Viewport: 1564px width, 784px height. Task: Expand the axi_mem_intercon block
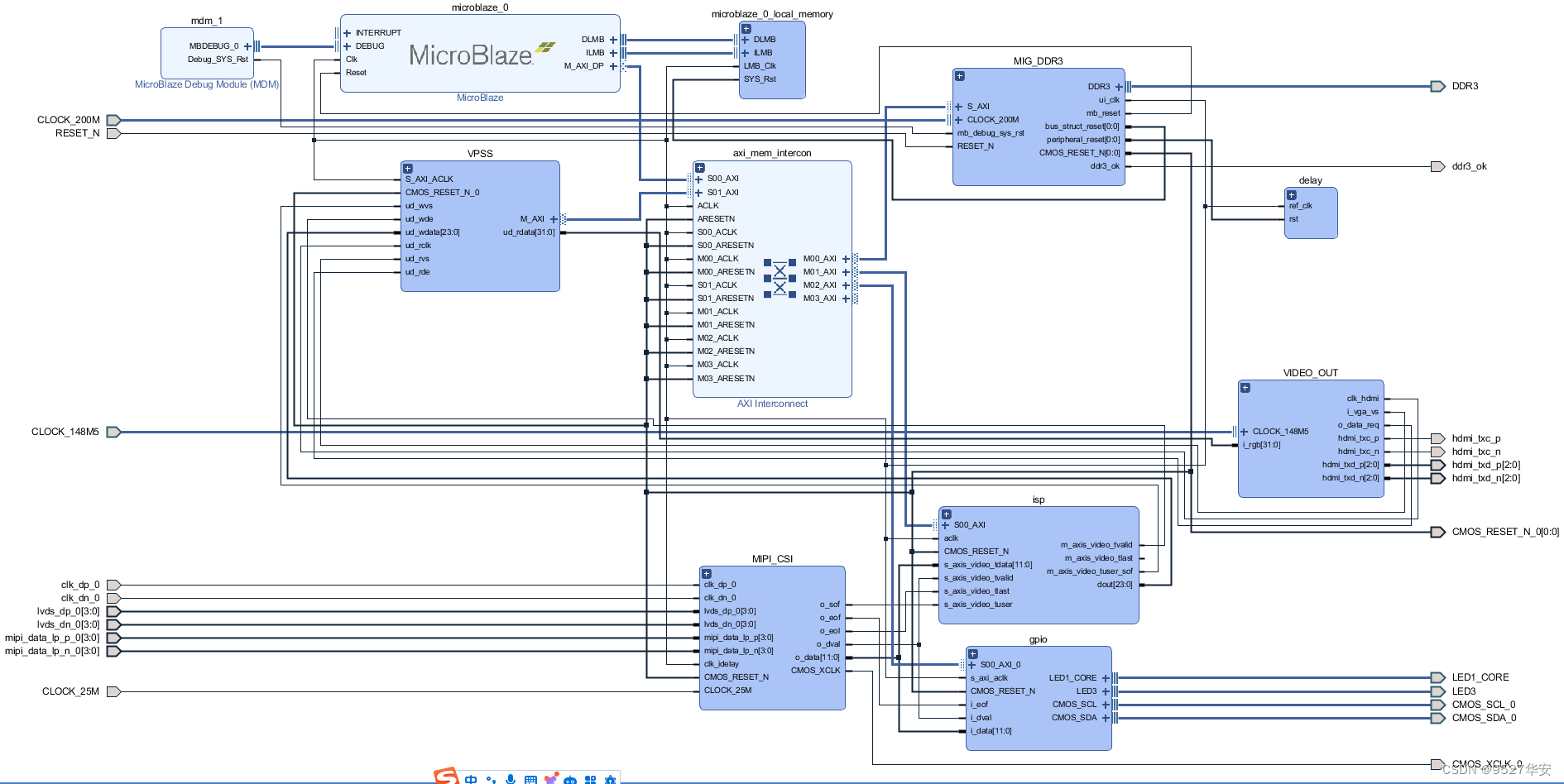click(700, 168)
